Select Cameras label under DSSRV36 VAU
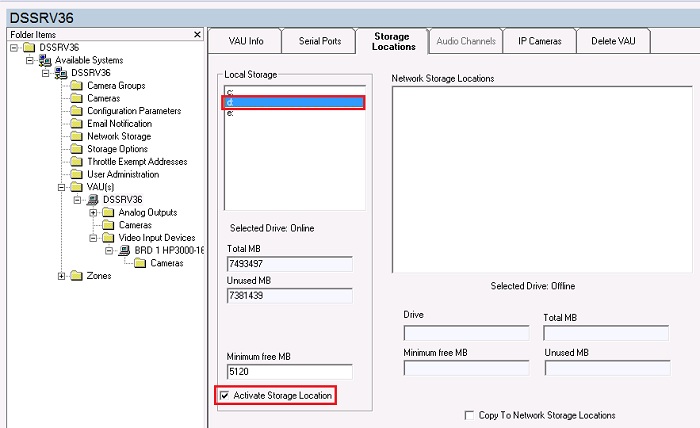Screen dimensions: 700x428 click(x=135, y=225)
